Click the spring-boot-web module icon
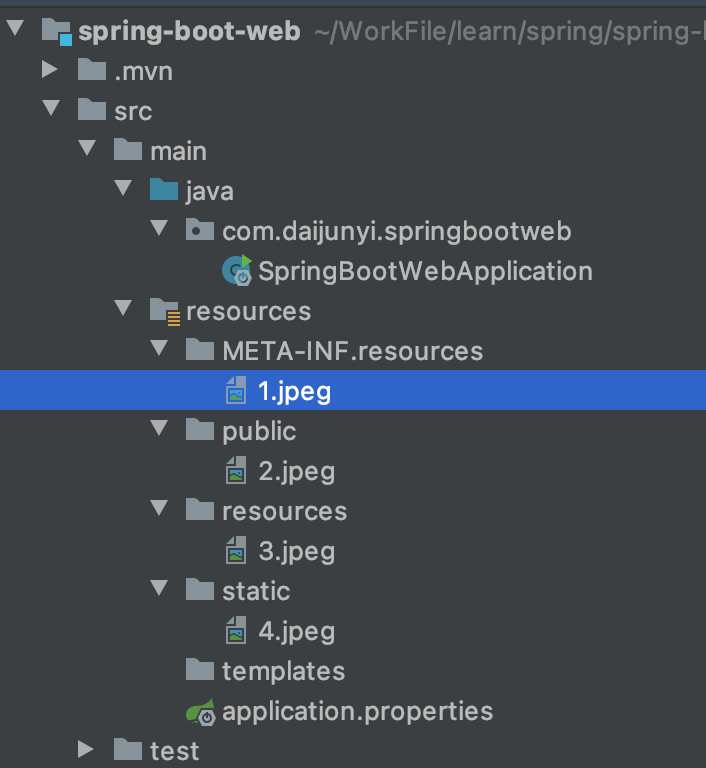The width and height of the screenshot is (706, 768). click(57, 31)
